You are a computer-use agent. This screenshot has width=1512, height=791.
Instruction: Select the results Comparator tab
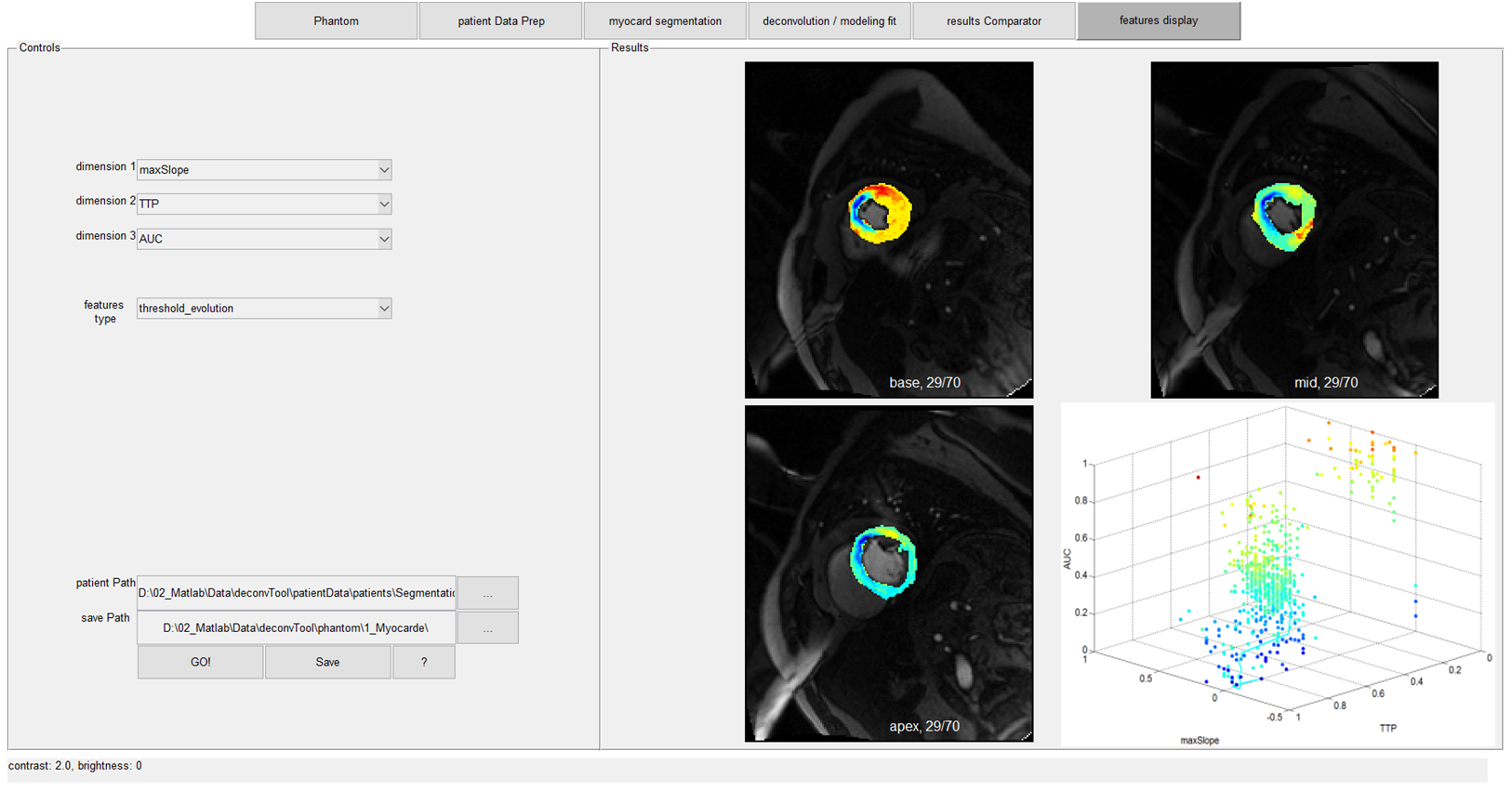993,20
